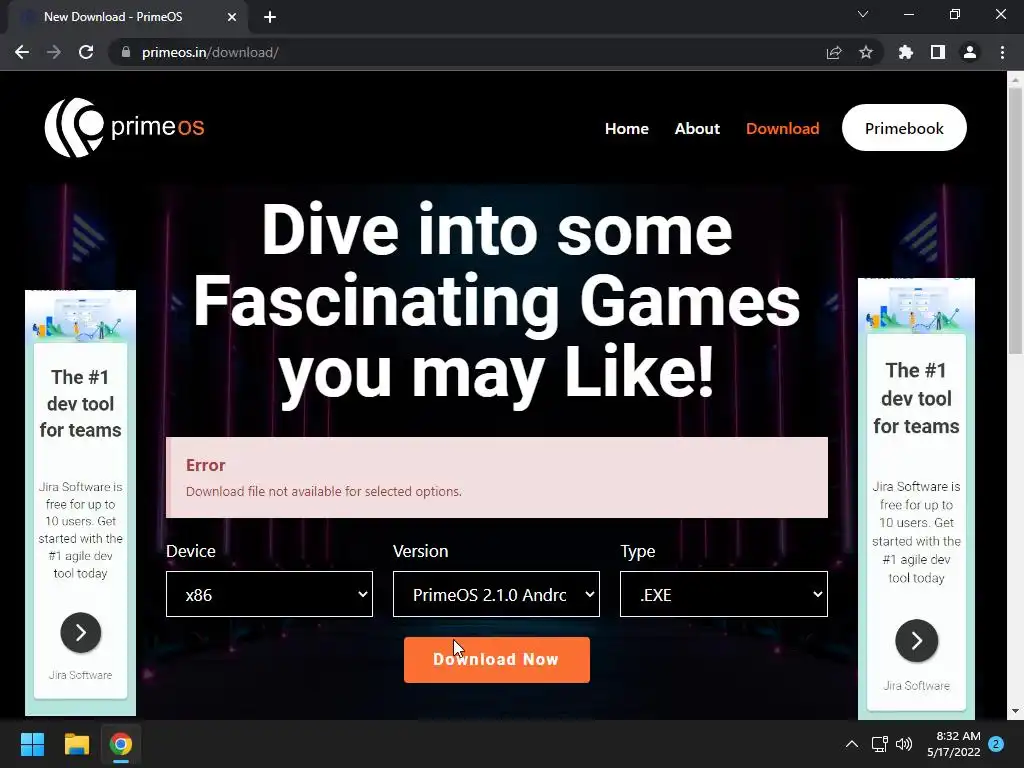1024x768 pixels.
Task: Open the About nav link
Action: (697, 129)
